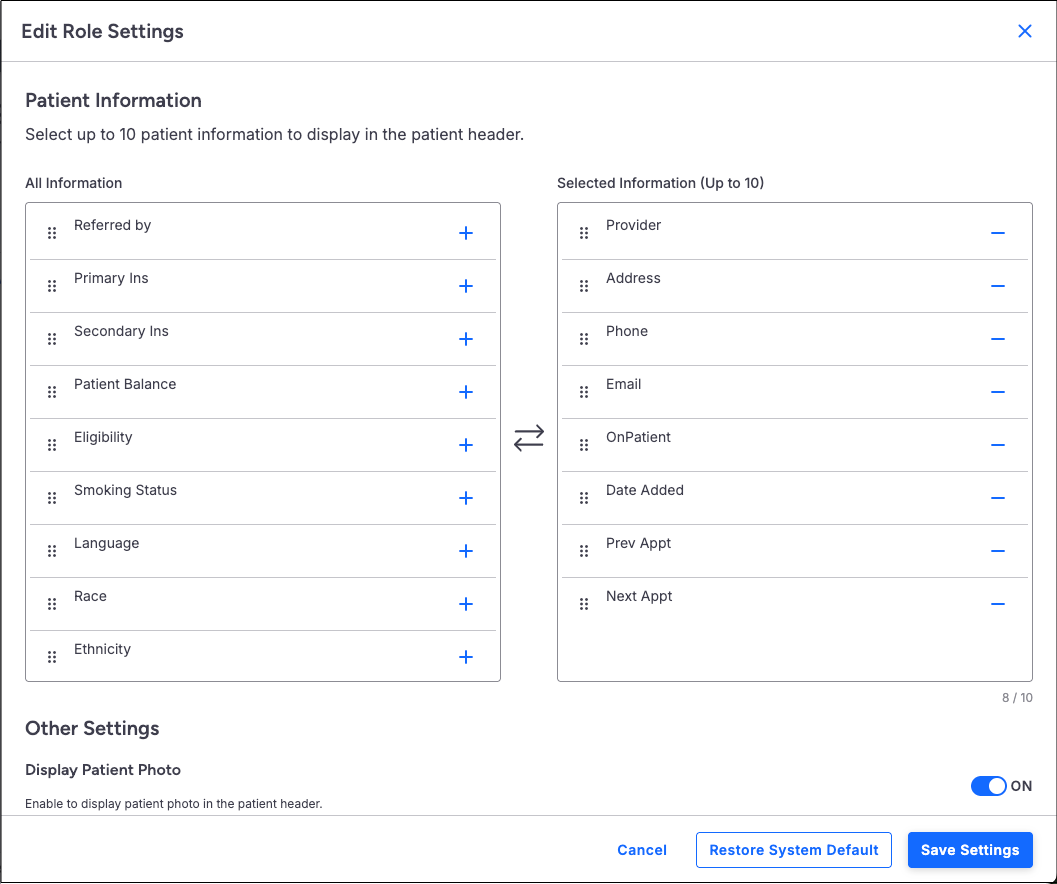Screen dimensions: 1057x884
Task: Remove OnPatient using minus icon
Action: tap(997, 445)
